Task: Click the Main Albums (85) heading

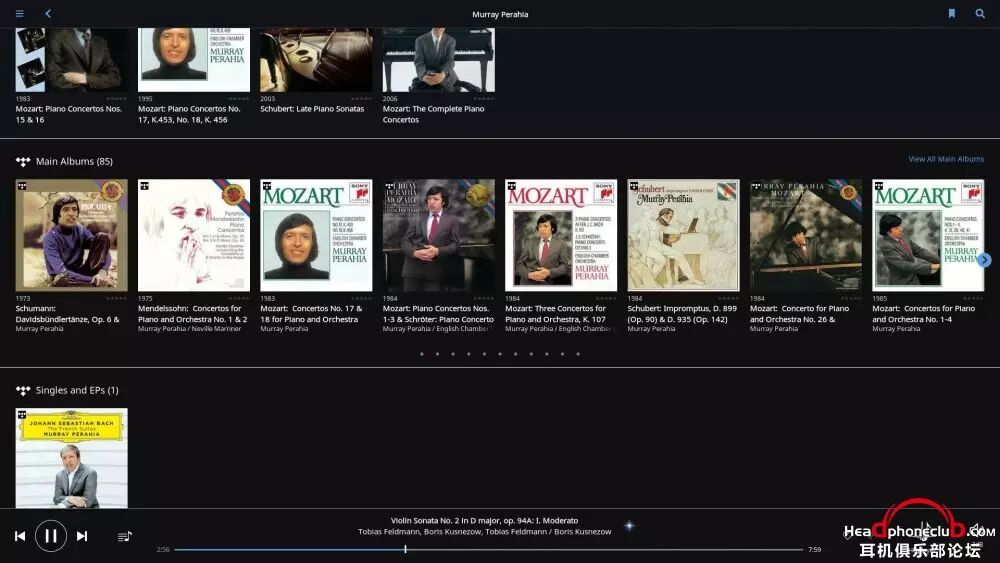Action: 74,161
